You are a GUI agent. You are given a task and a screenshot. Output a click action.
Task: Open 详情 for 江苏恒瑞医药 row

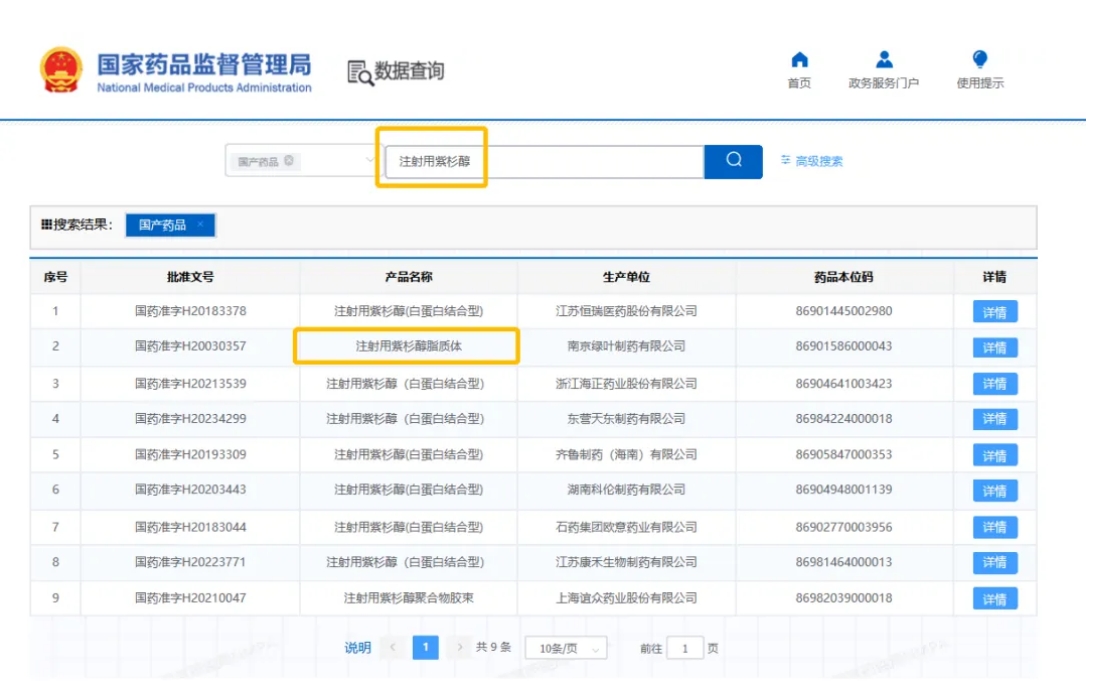[x=994, y=312]
